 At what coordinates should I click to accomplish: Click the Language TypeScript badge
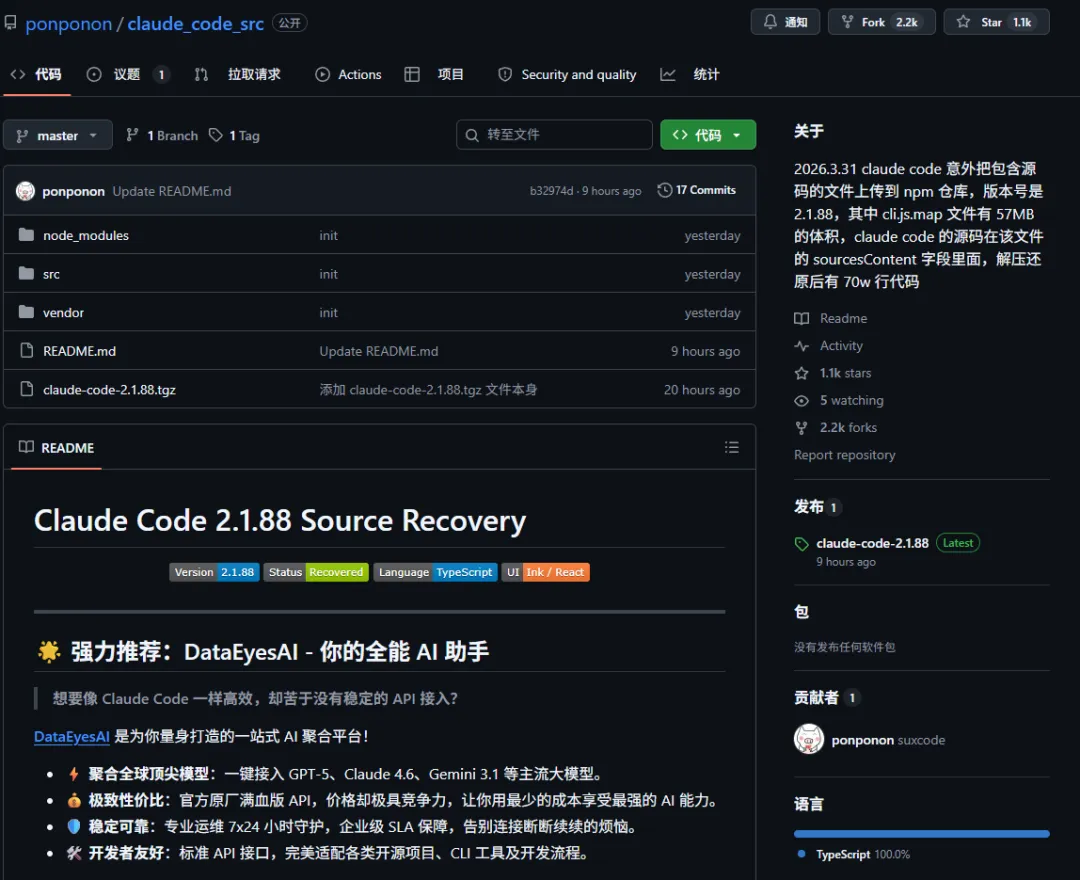(x=435, y=572)
